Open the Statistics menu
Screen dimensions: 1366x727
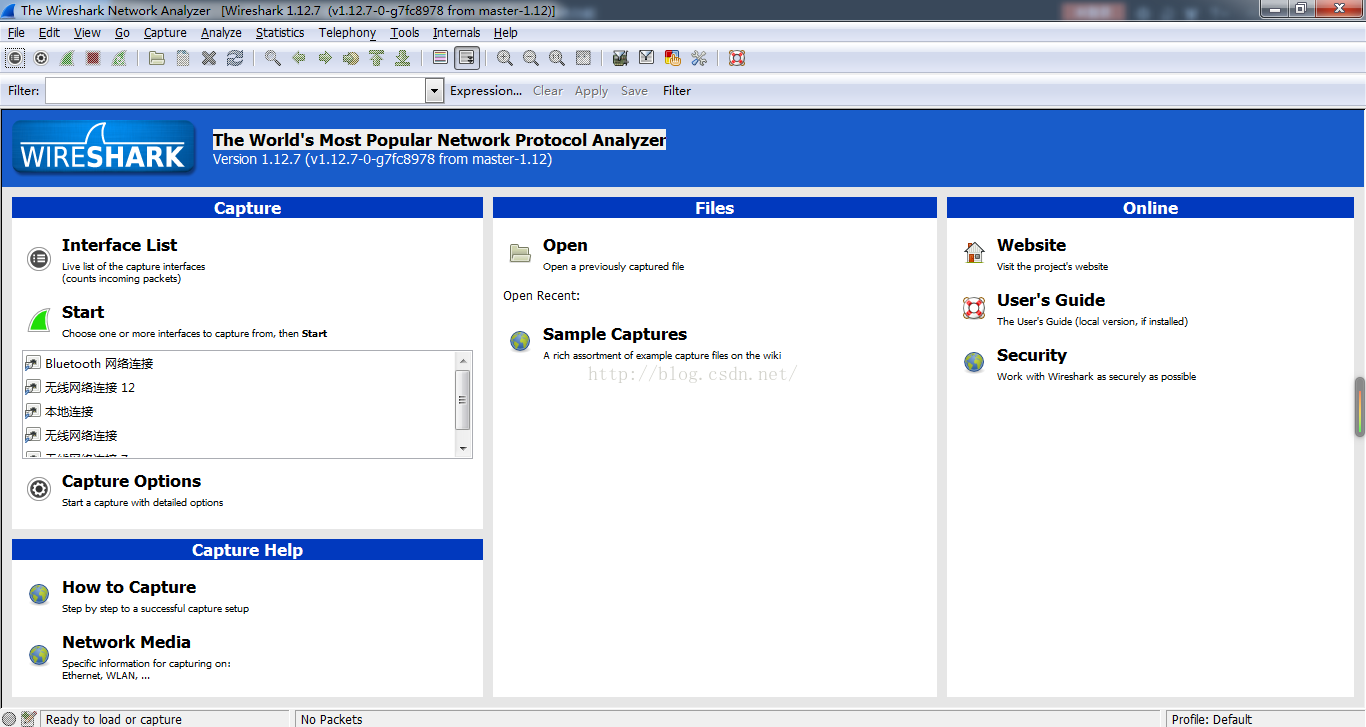(280, 33)
